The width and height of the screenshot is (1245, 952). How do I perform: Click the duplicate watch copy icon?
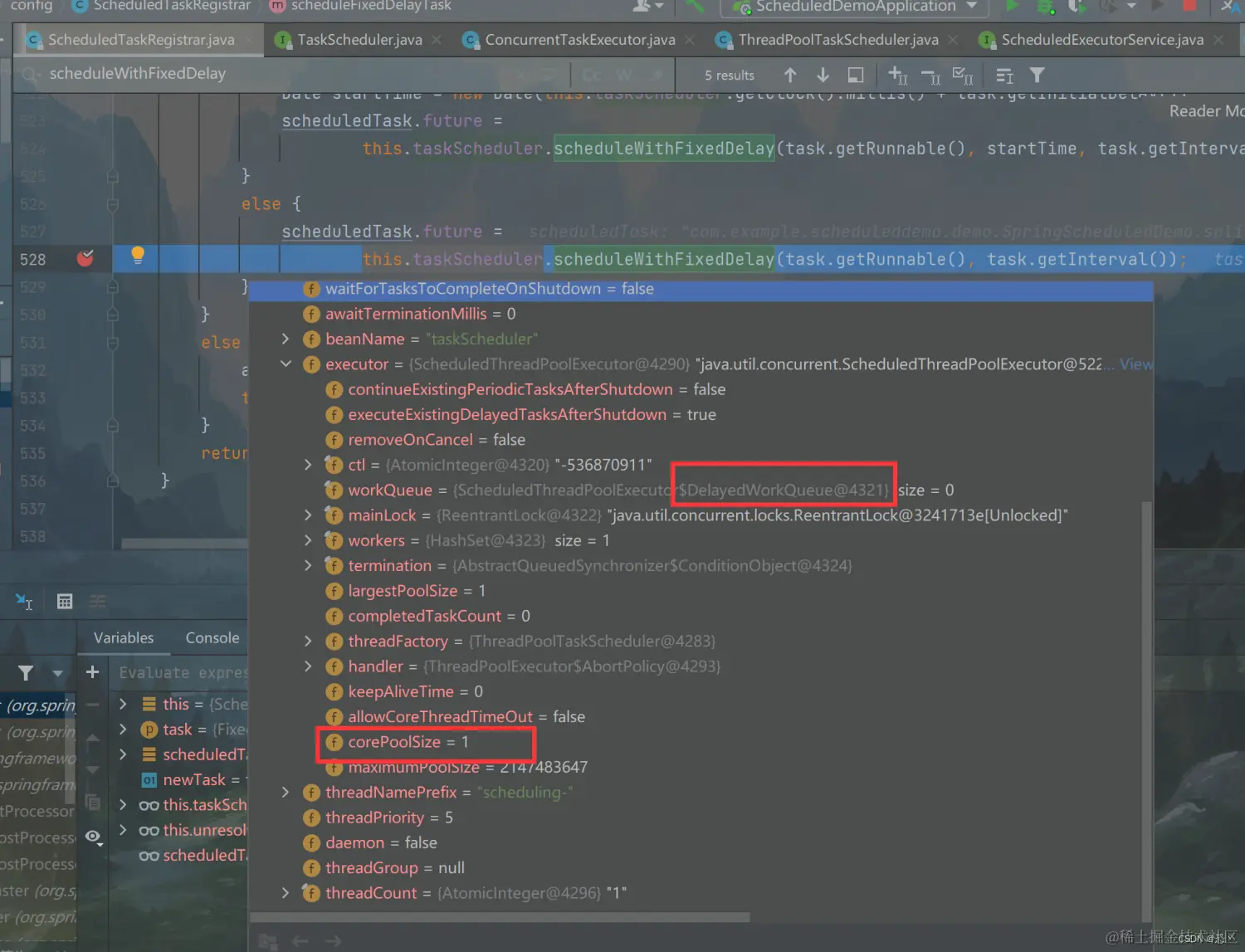[x=93, y=803]
